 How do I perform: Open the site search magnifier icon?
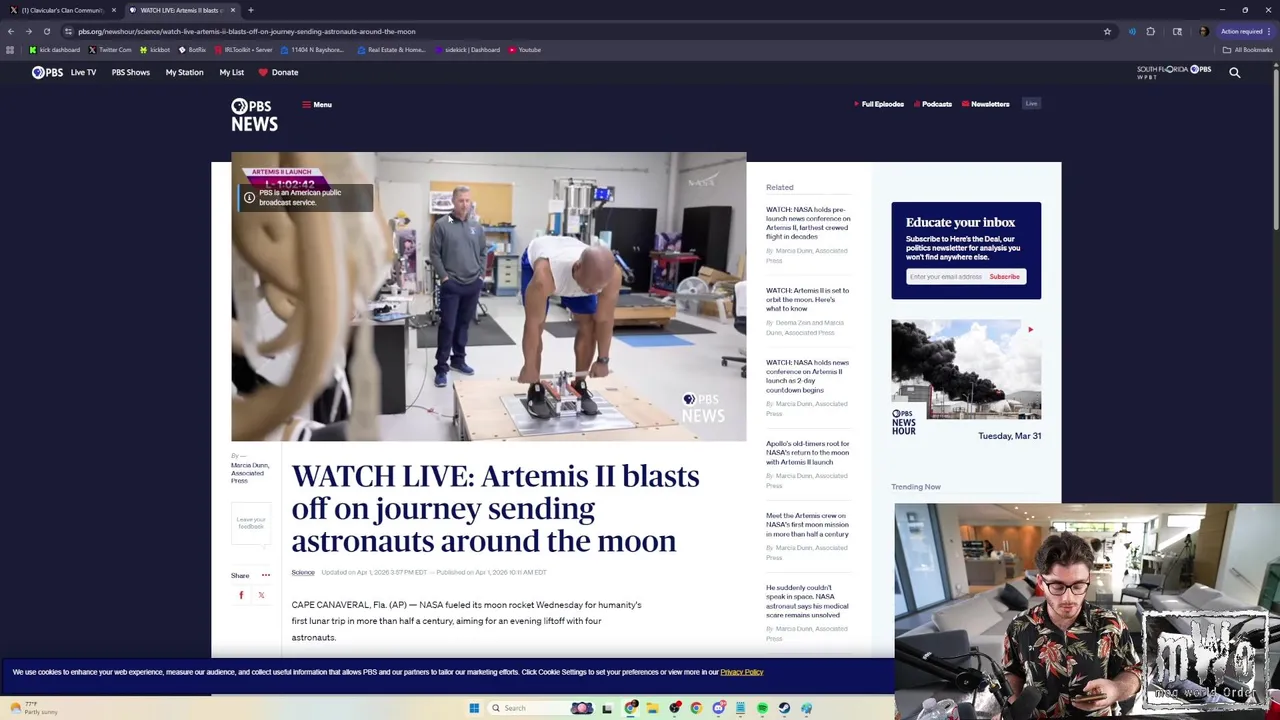(x=1234, y=72)
